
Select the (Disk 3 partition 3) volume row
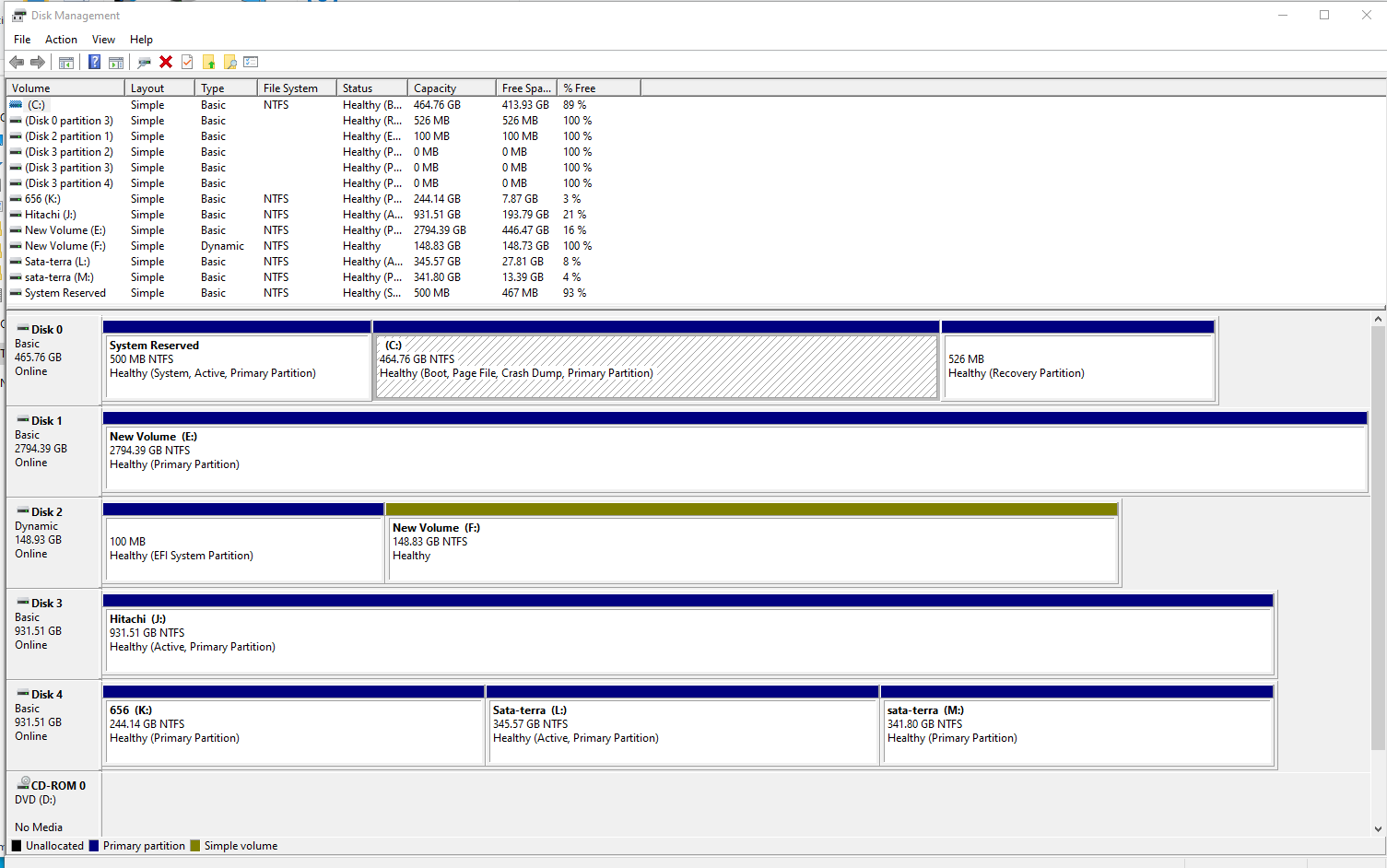pyautogui.click(x=323, y=168)
